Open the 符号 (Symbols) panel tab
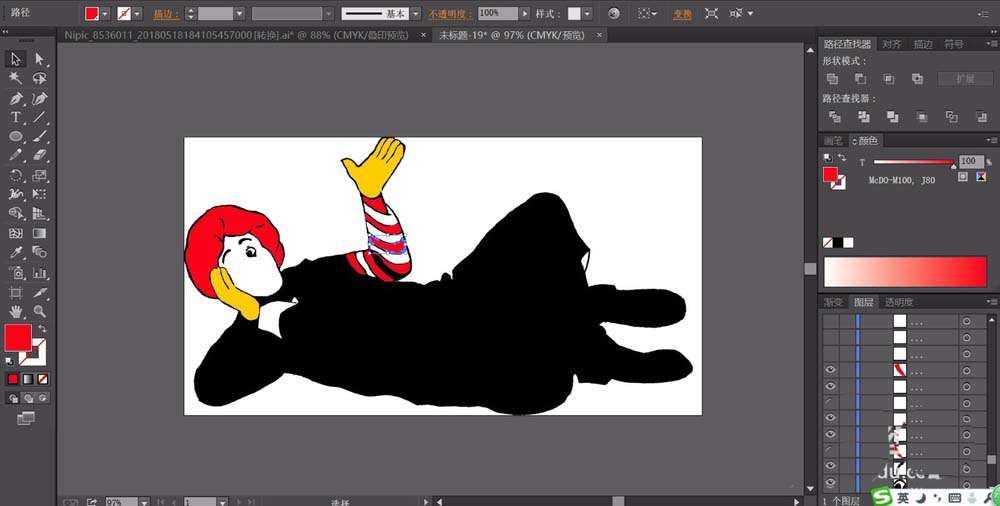Viewport: 1000px width, 506px height. click(x=953, y=44)
